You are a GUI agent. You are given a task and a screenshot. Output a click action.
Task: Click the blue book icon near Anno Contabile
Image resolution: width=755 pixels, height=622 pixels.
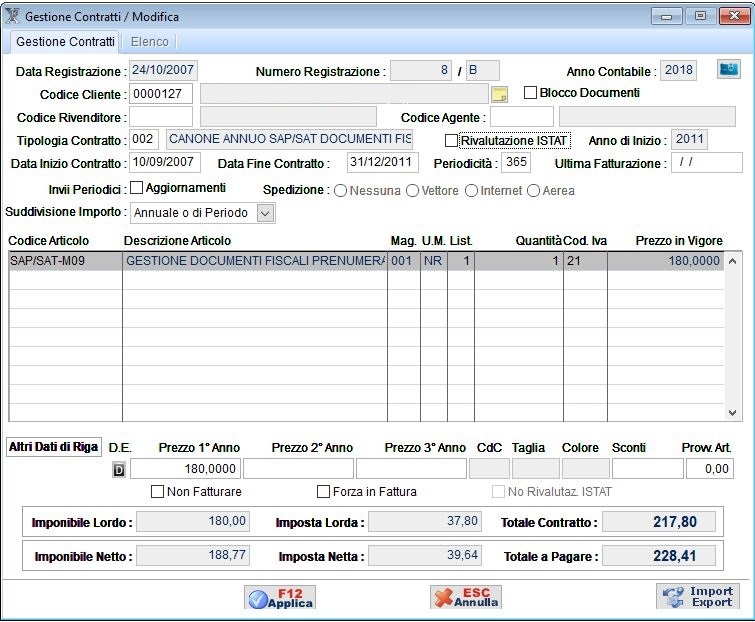[729, 69]
